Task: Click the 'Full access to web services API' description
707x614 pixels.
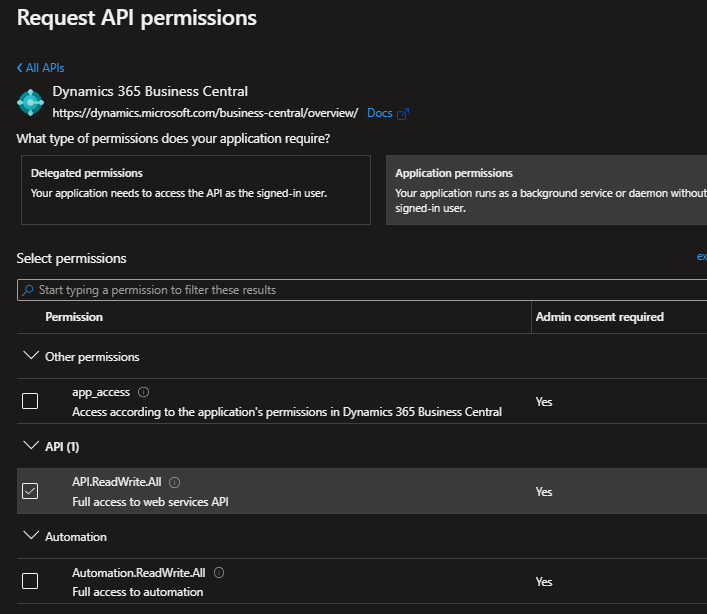Action: [x=150, y=502]
